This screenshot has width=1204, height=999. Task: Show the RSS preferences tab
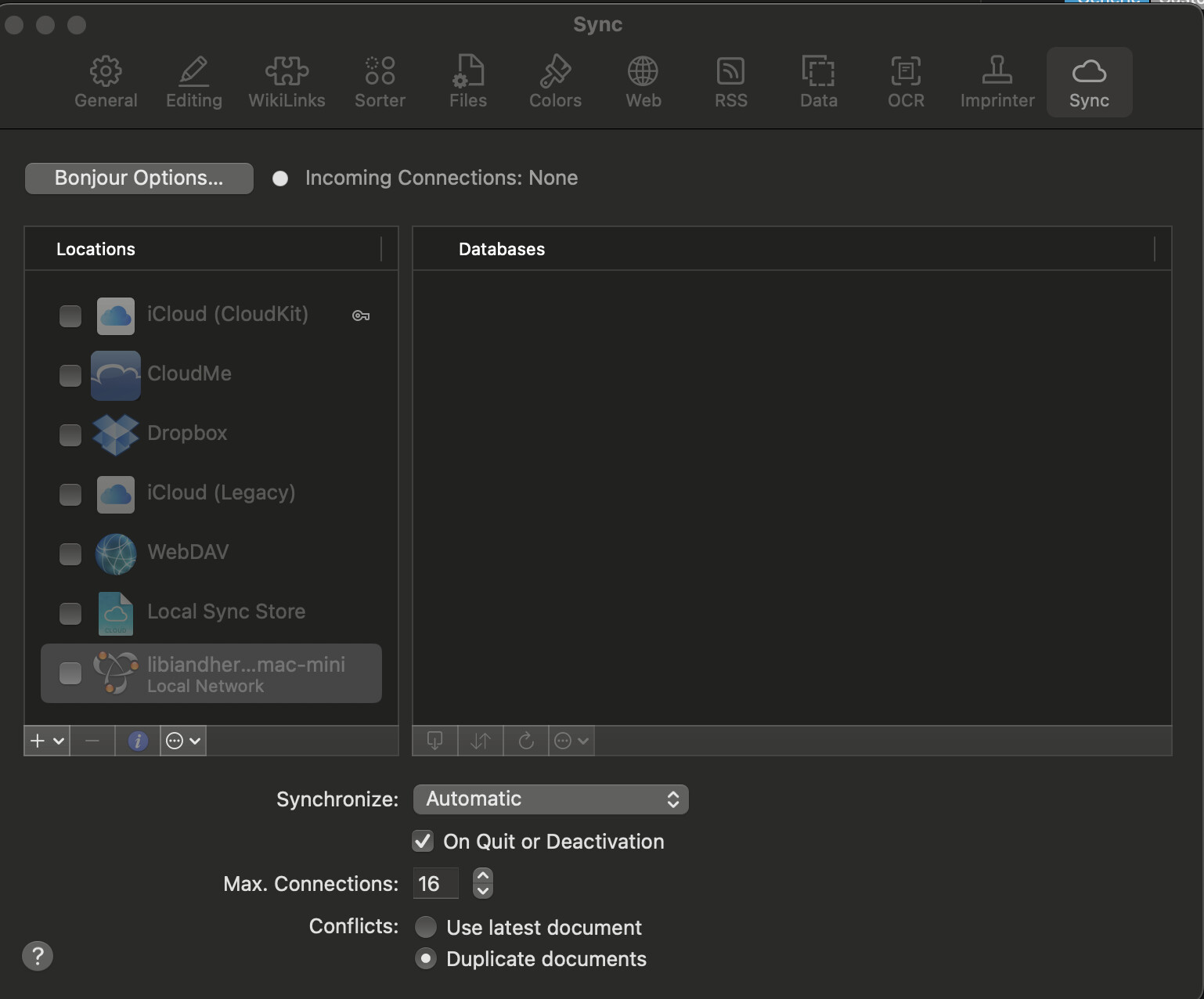[x=731, y=82]
